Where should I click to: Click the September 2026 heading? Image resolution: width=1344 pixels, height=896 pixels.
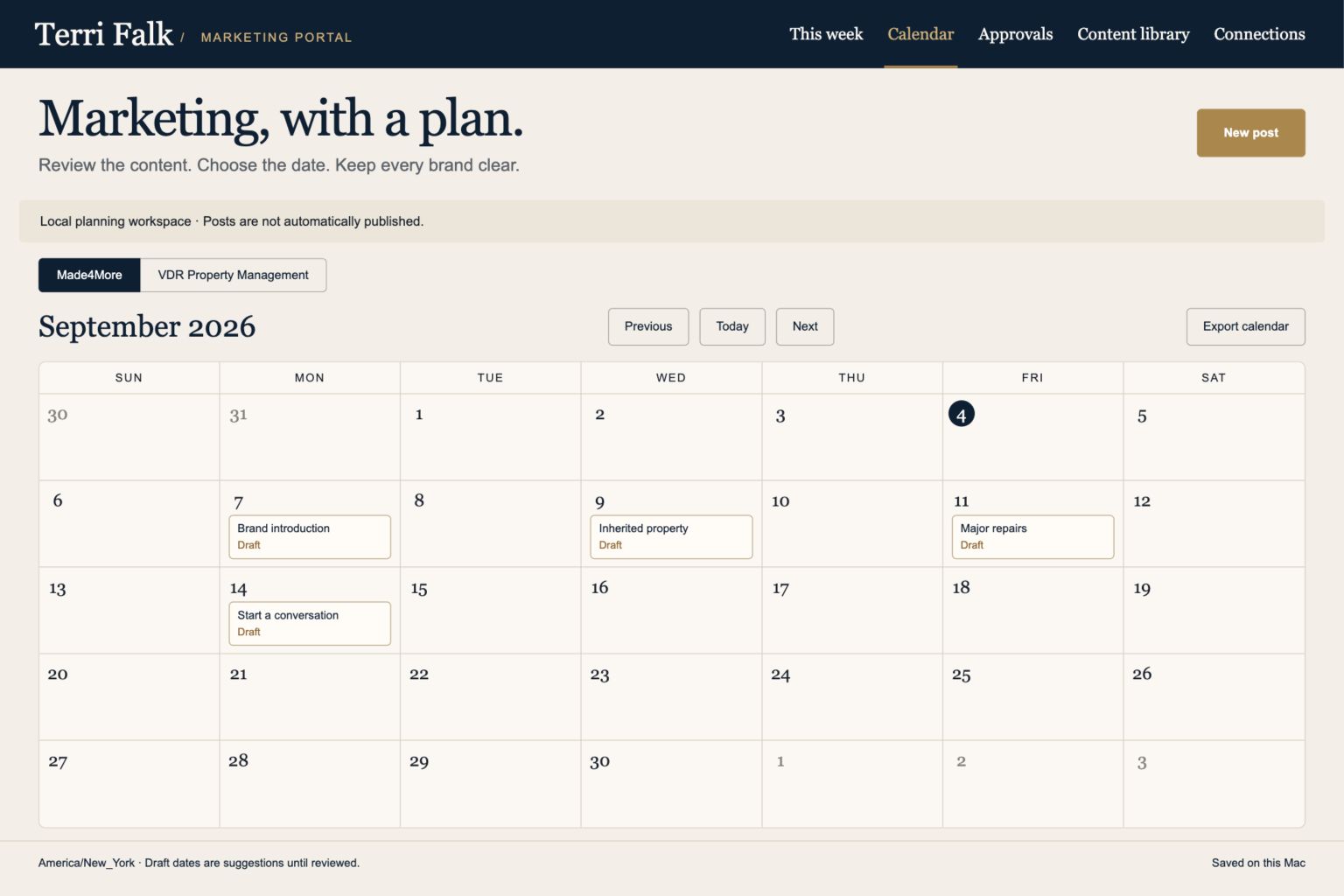tap(147, 326)
